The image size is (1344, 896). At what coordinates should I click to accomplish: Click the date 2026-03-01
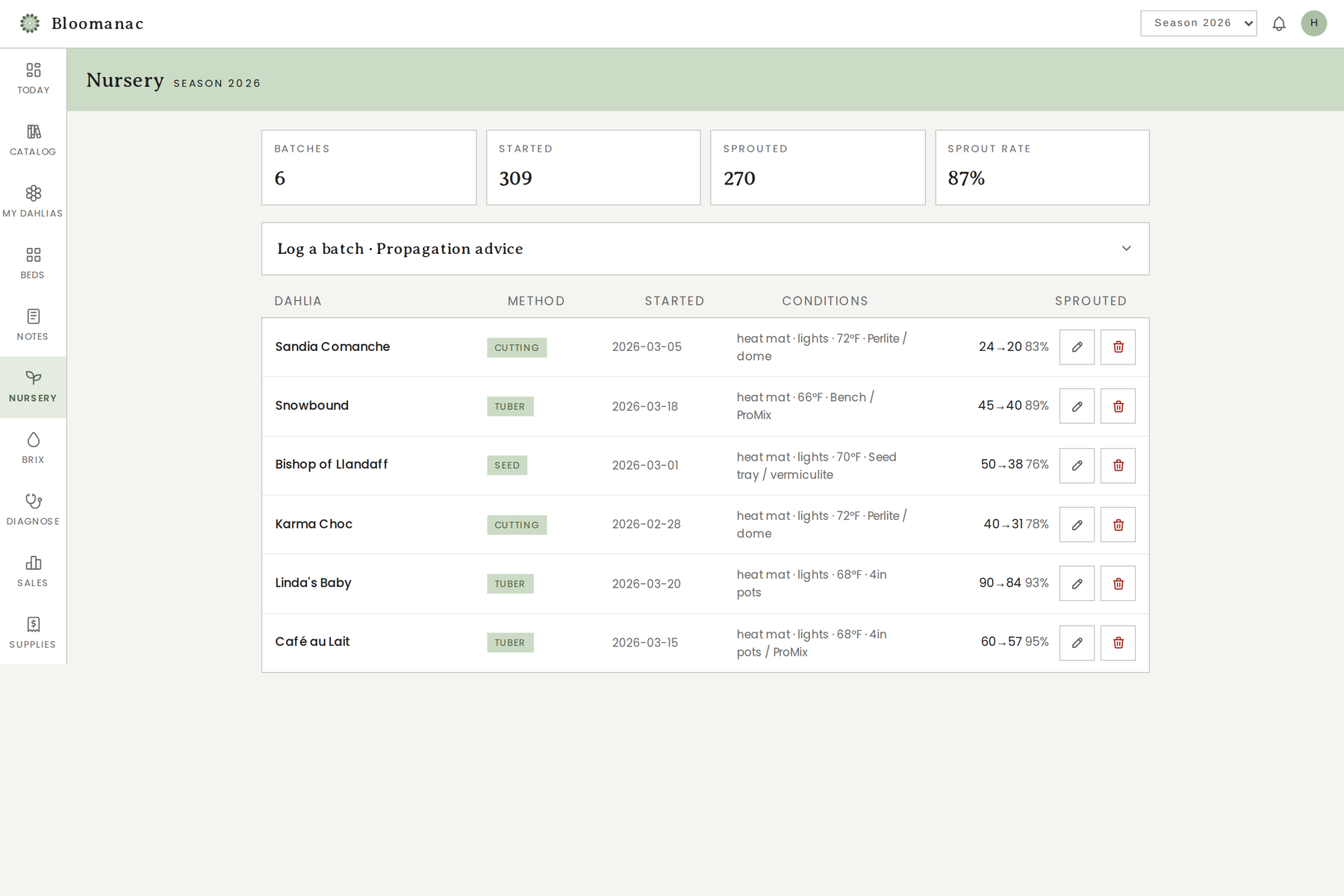click(x=645, y=465)
